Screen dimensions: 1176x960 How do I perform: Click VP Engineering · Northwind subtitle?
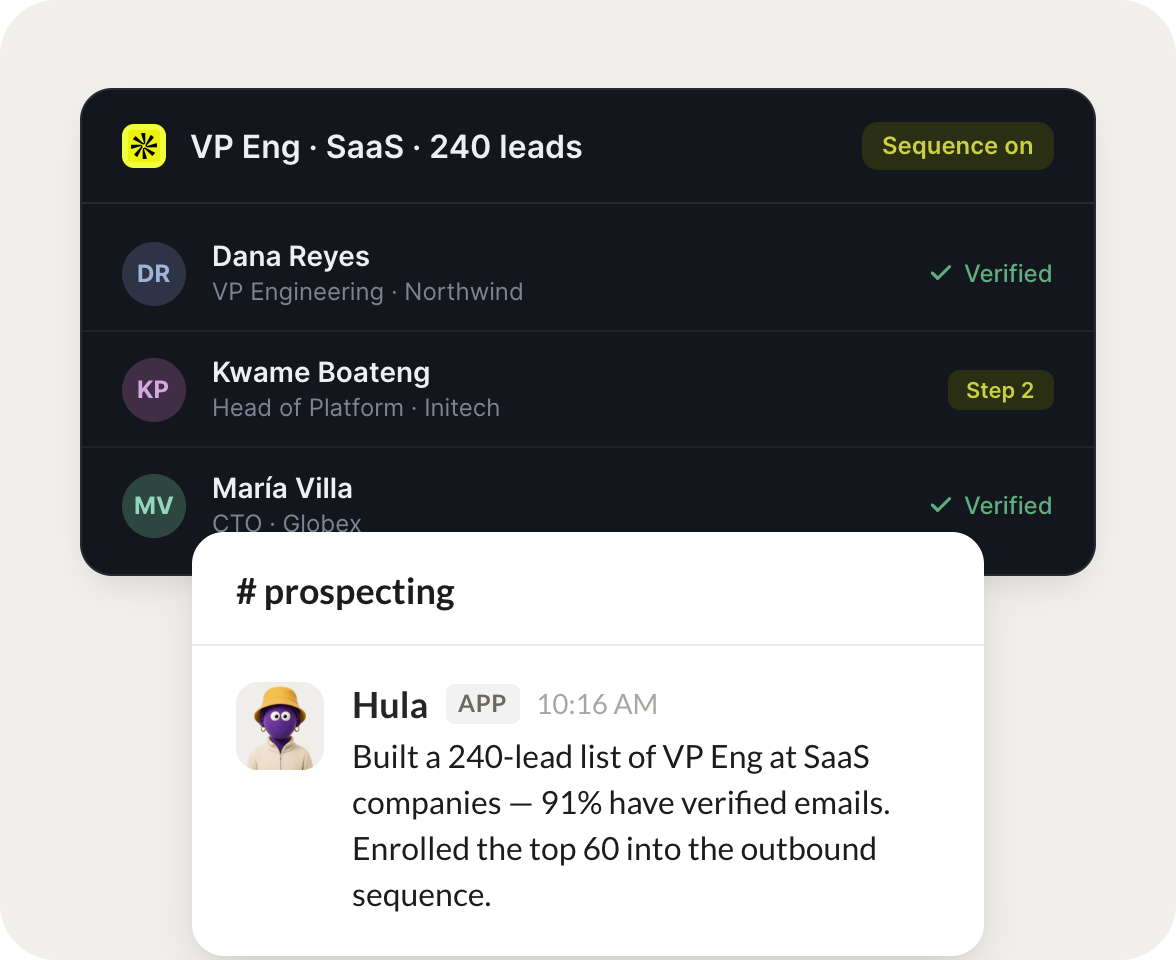[368, 292]
